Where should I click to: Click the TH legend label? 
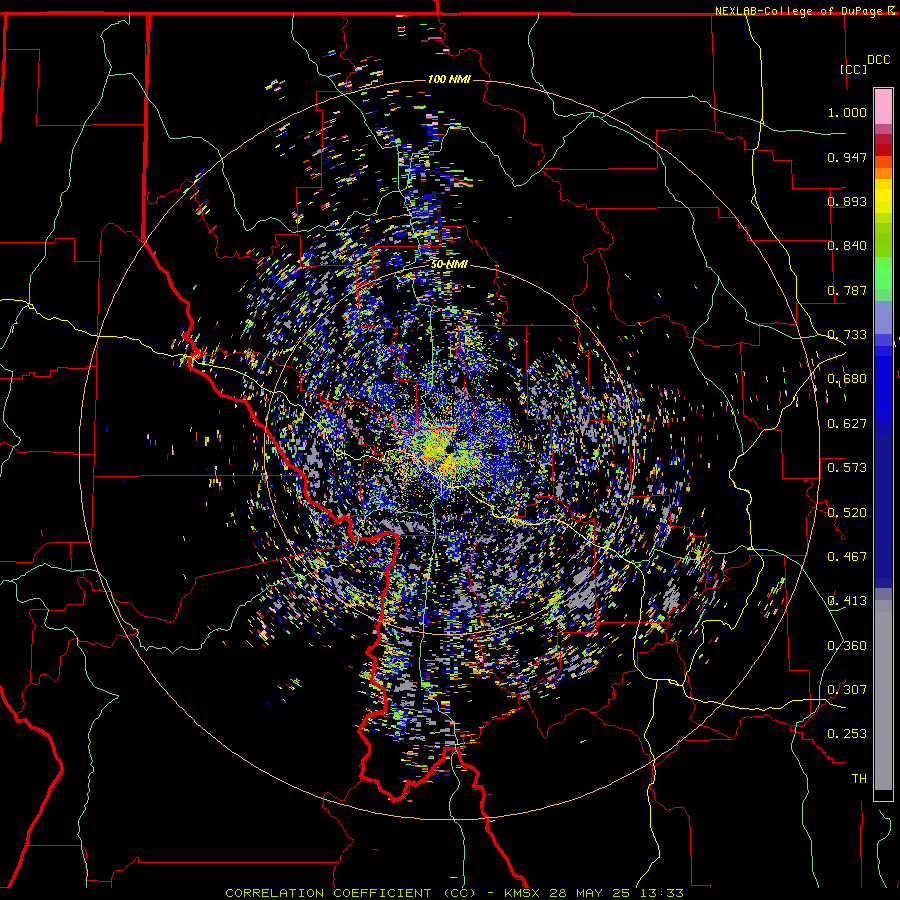859,779
